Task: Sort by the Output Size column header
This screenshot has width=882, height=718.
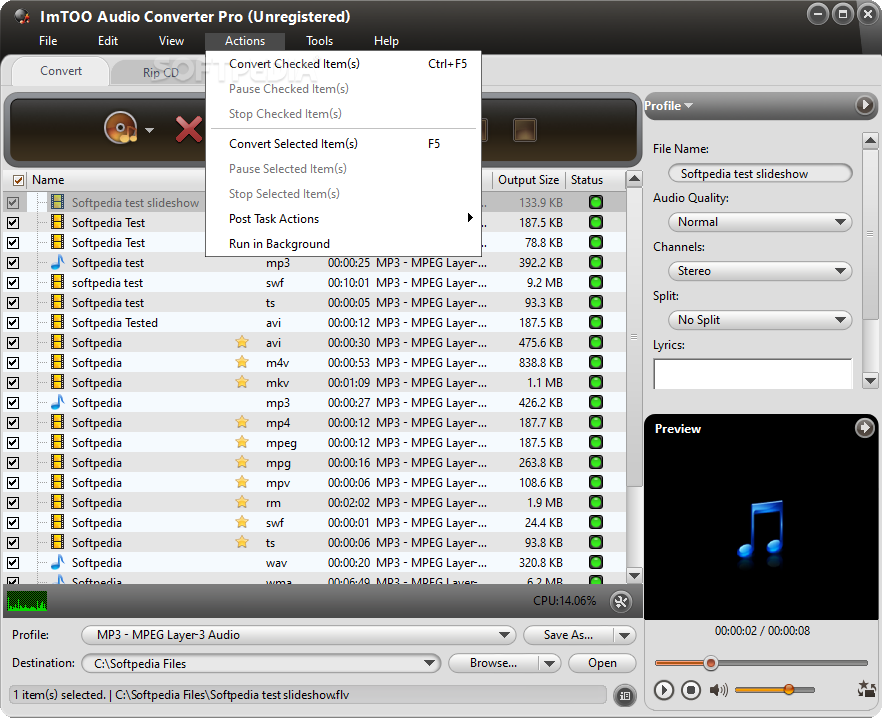Action: (528, 180)
